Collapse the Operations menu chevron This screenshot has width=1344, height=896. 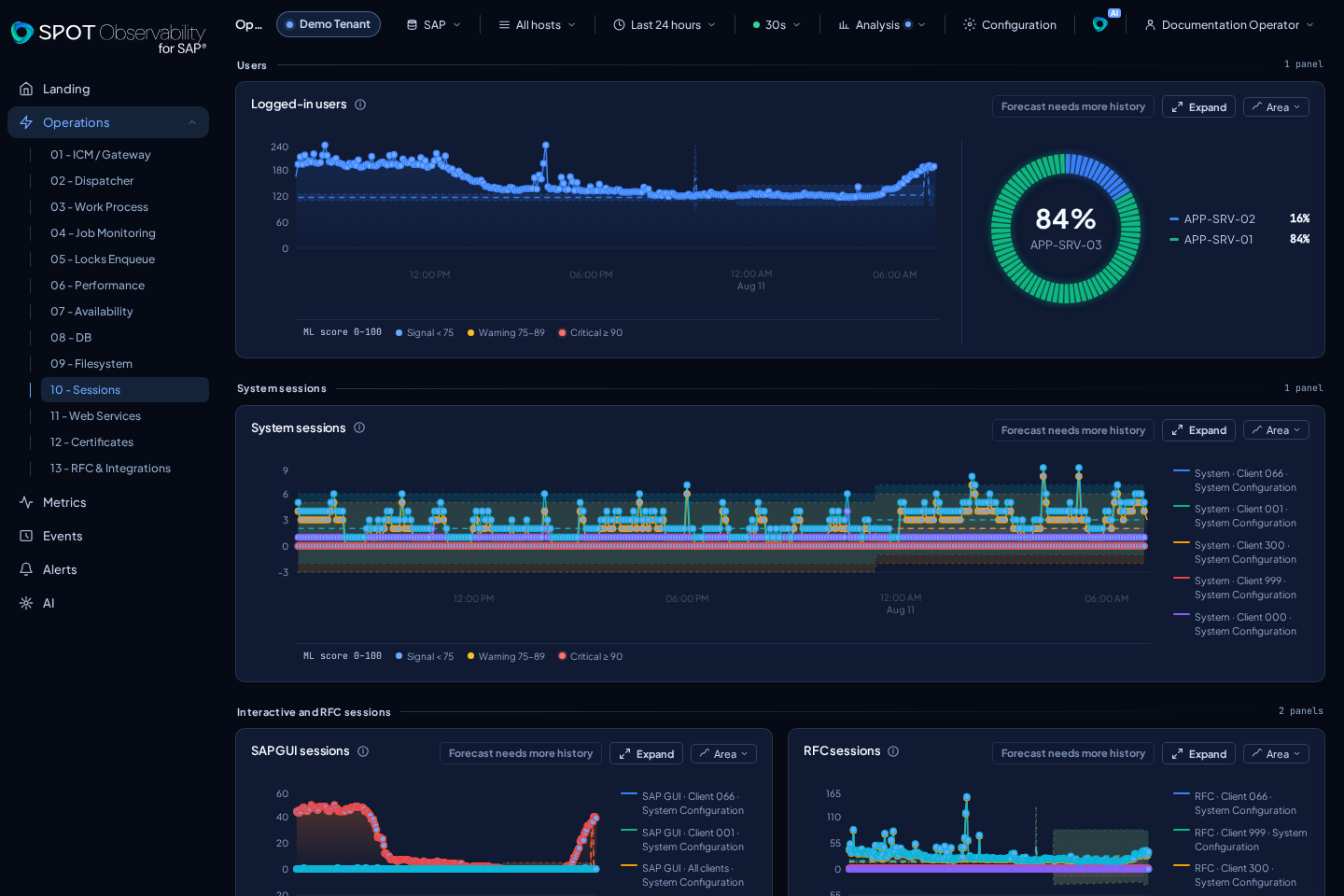[x=192, y=122]
